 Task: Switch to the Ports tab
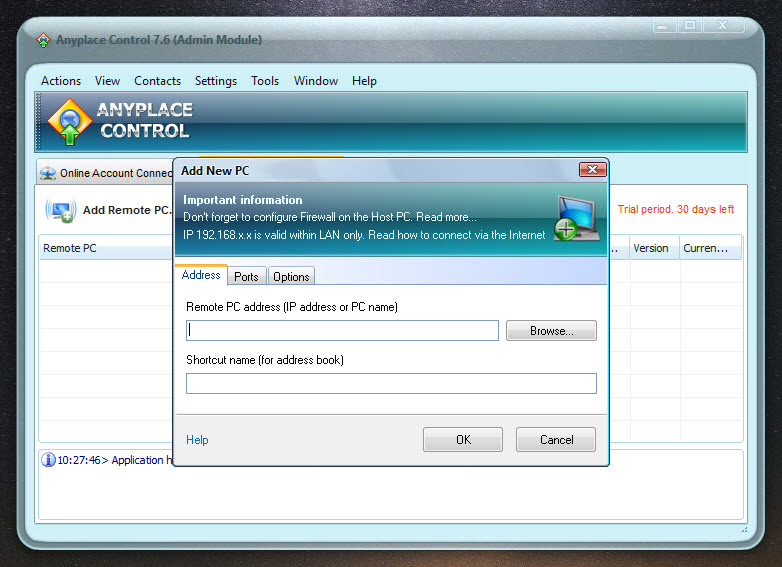coord(246,277)
